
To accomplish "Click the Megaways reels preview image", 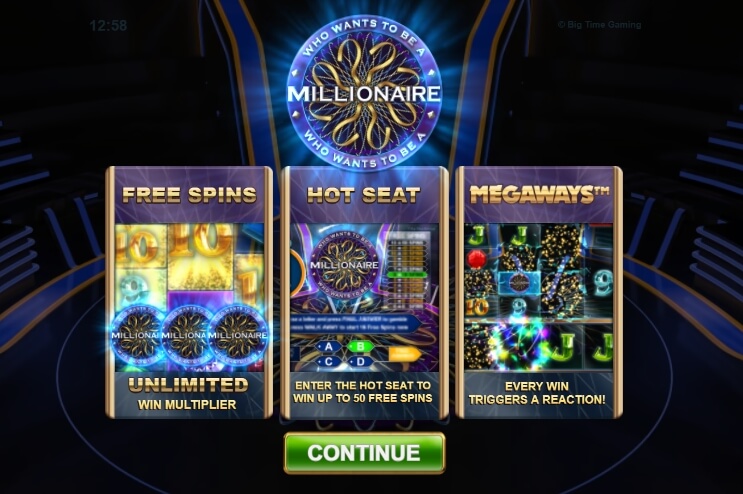I will pos(539,297).
